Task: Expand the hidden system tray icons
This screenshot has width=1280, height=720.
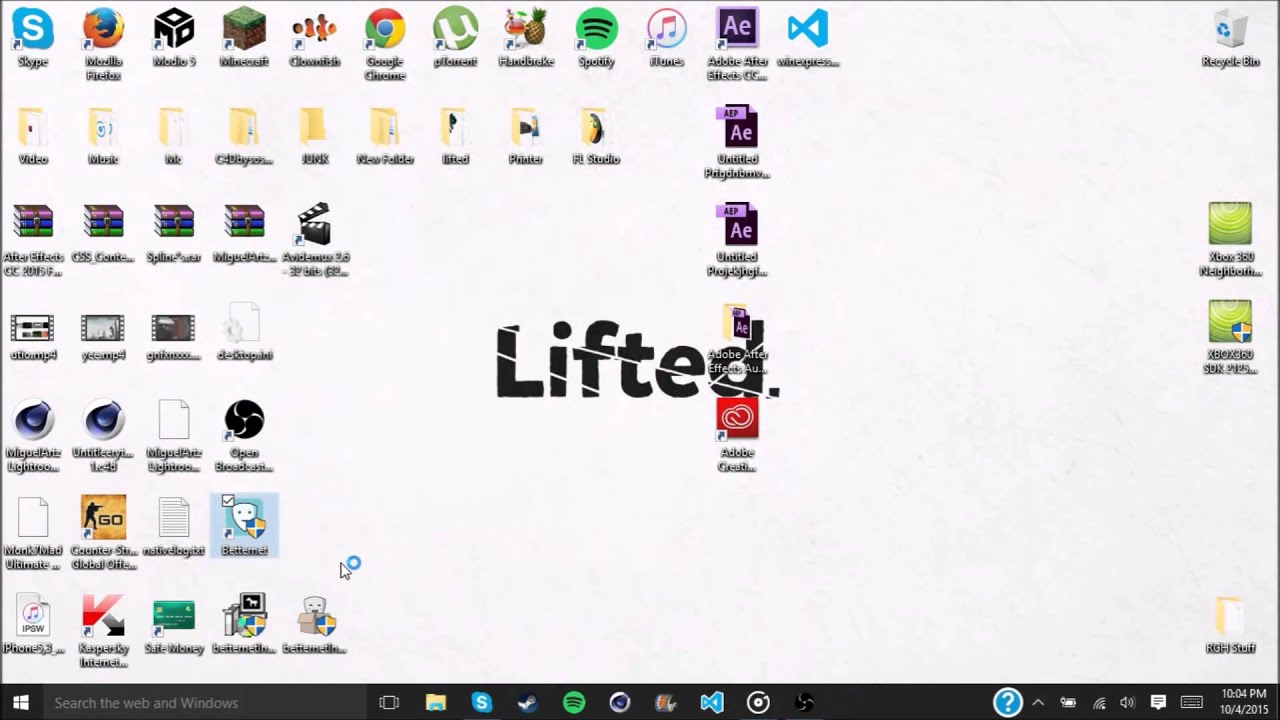Action: (1038, 703)
